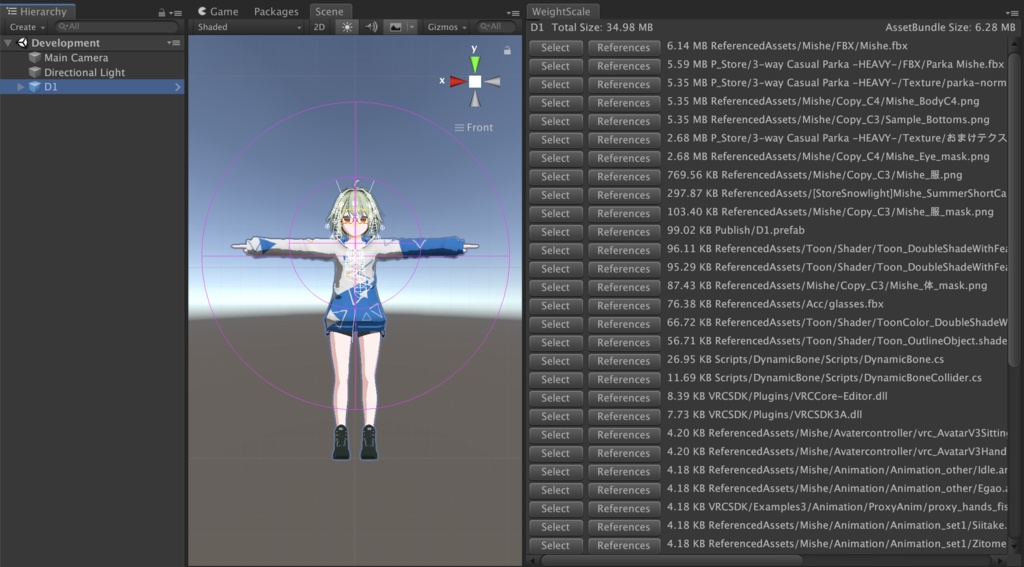Viewport: 1024px width, 567px height.
Task: Click the avatar model in Scene view
Action: pyautogui.click(x=355, y=320)
